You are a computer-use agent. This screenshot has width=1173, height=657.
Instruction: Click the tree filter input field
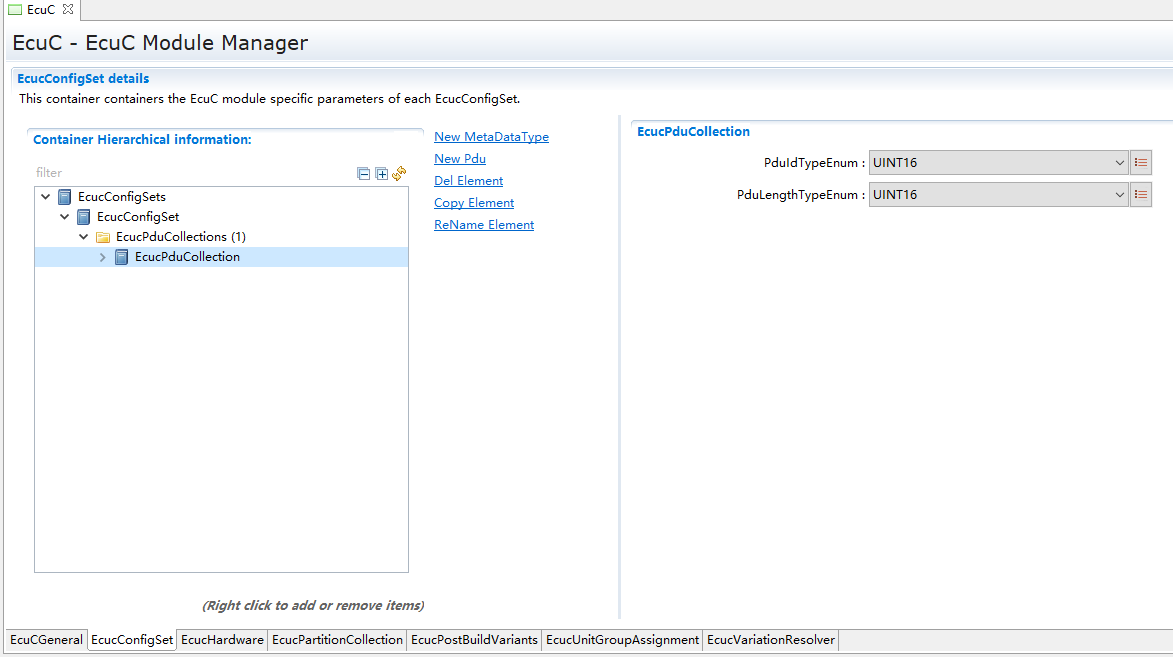(x=190, y=173)
